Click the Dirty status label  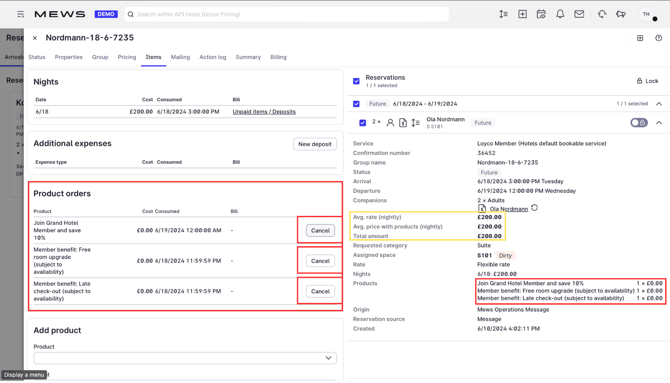pos(505,255)
